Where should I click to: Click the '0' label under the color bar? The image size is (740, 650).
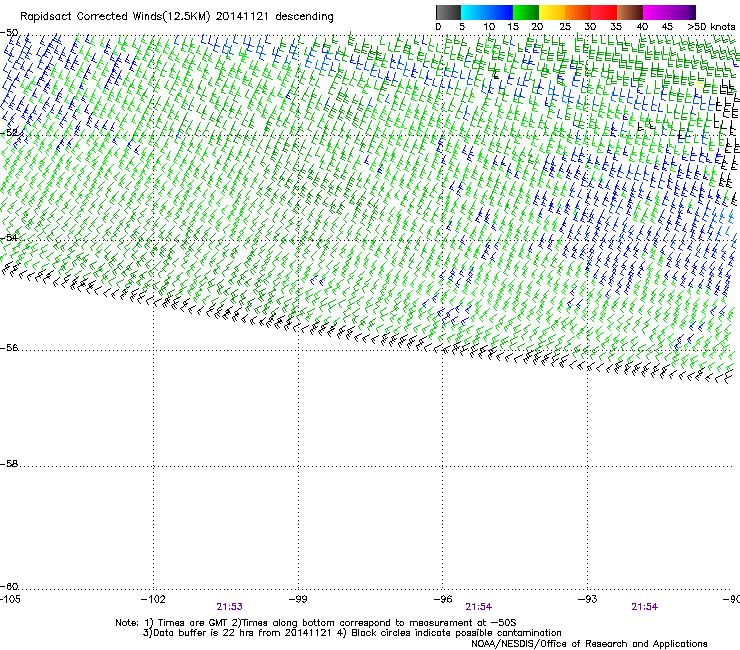click(x=438, y=27)
